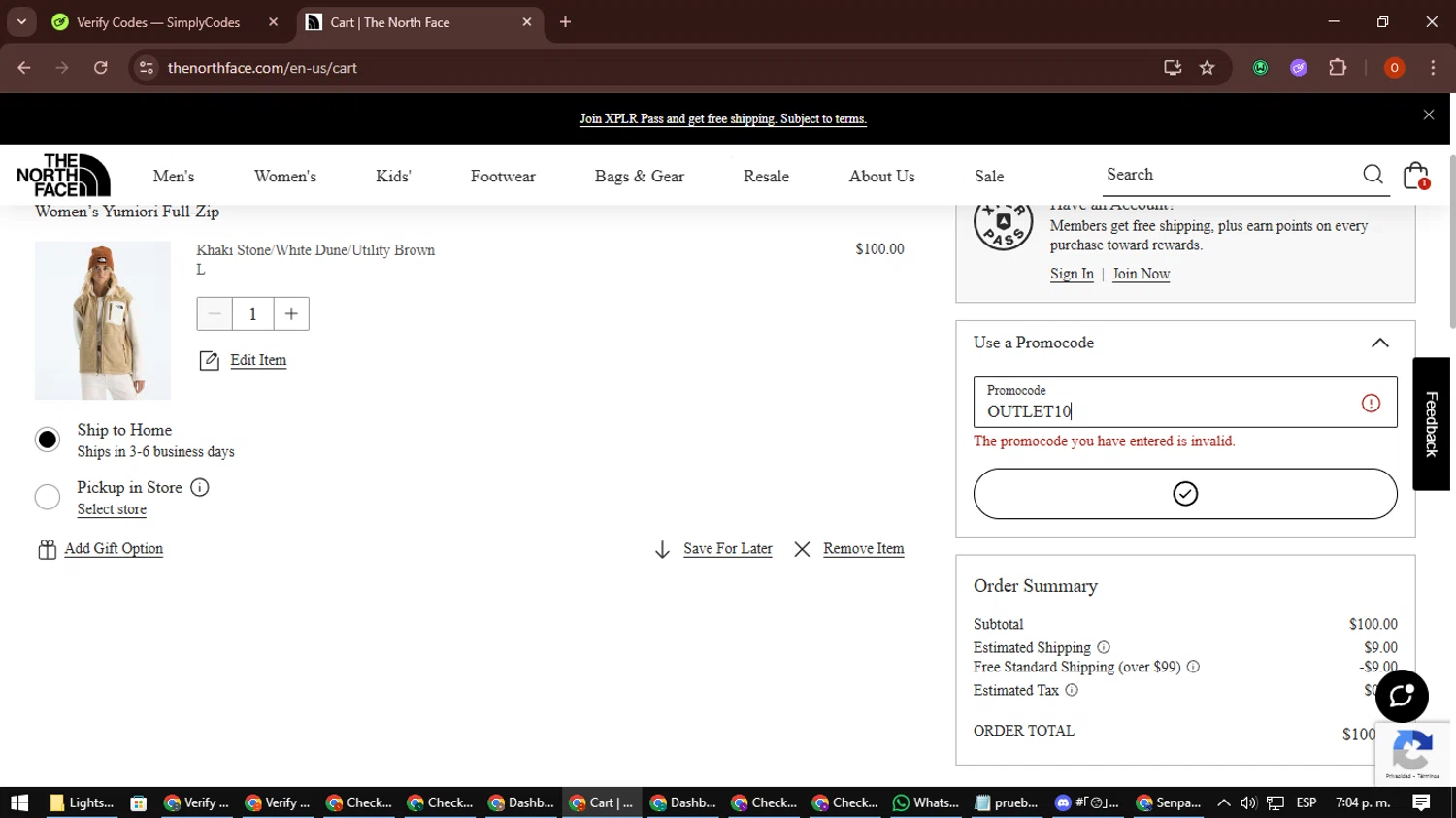
Task: Open the green extension icon in toolbar
Action: [1260, 68]
